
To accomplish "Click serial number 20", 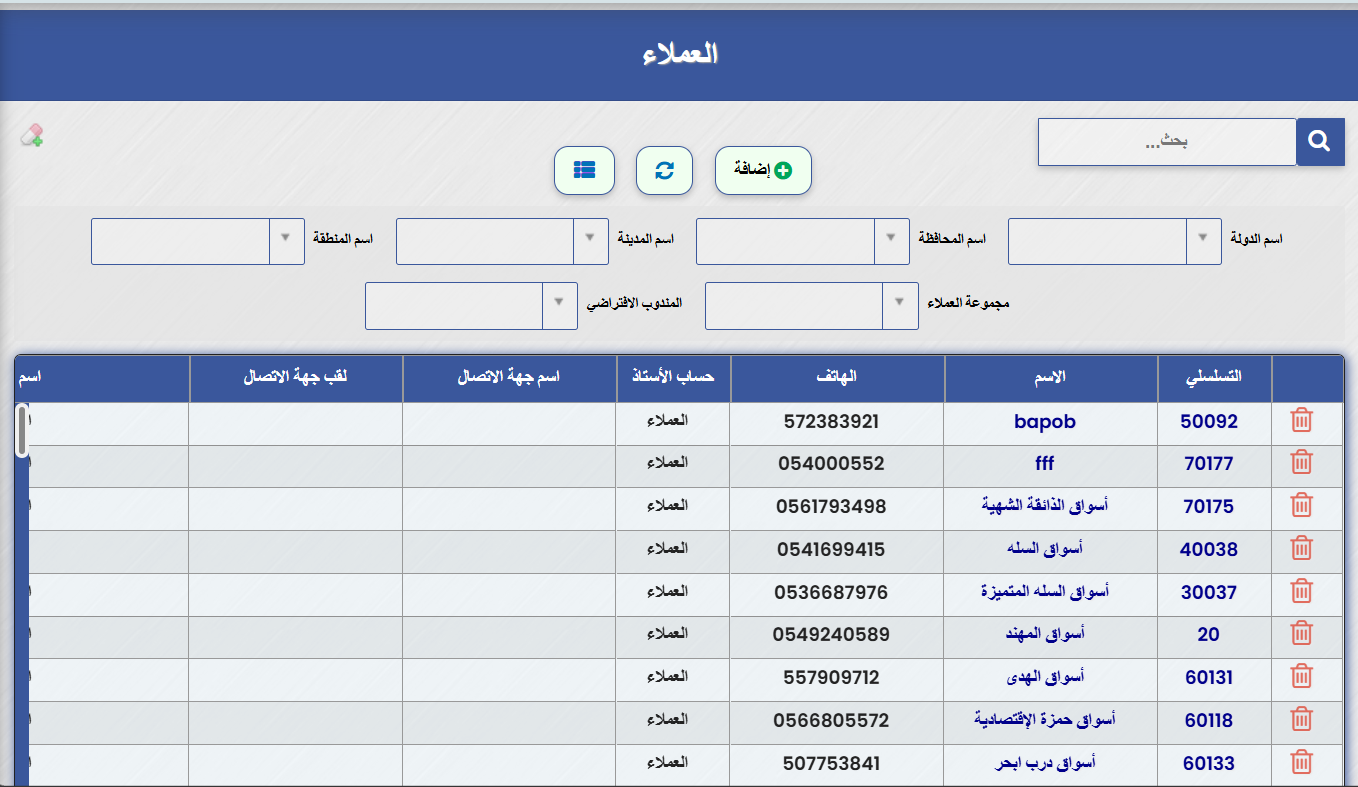I will pyautogui.click(x=1209, y=635).
